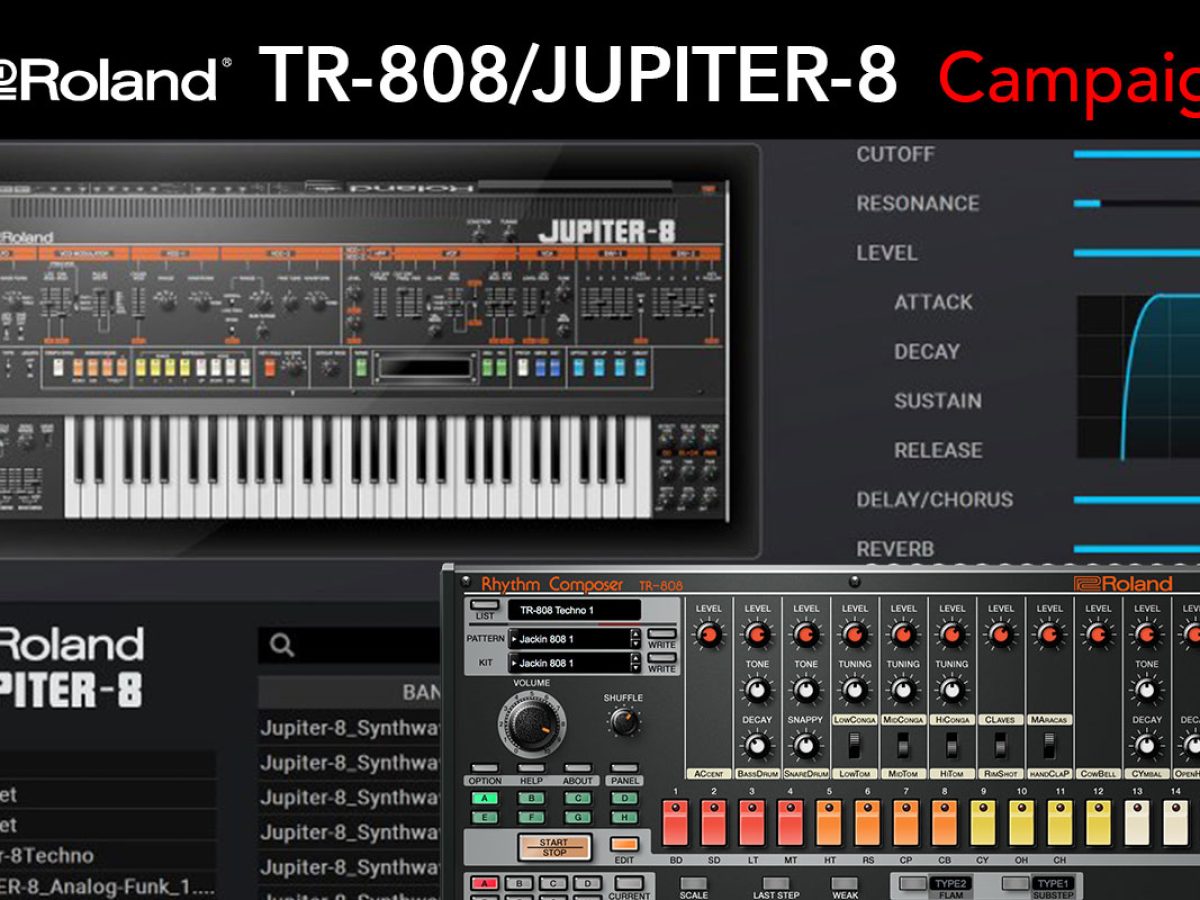
Task: Select green variation button D
Action: coord(624,797)
